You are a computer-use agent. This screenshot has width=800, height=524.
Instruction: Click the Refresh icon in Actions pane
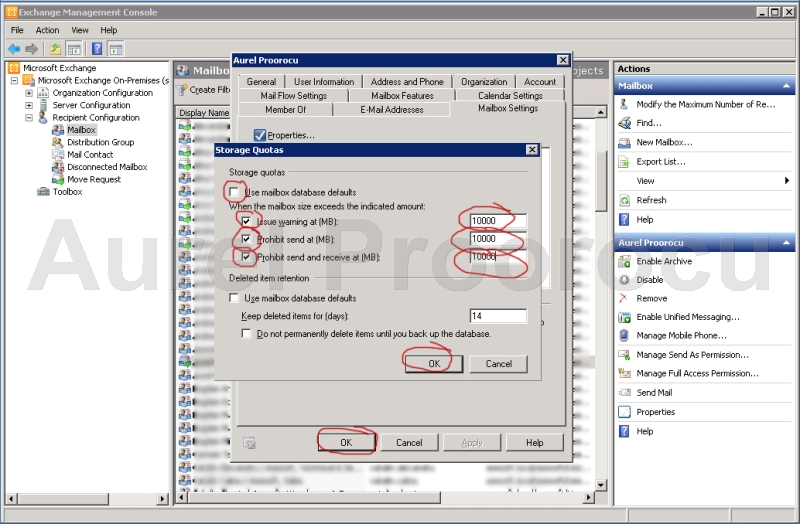click(x=624, y=200)
